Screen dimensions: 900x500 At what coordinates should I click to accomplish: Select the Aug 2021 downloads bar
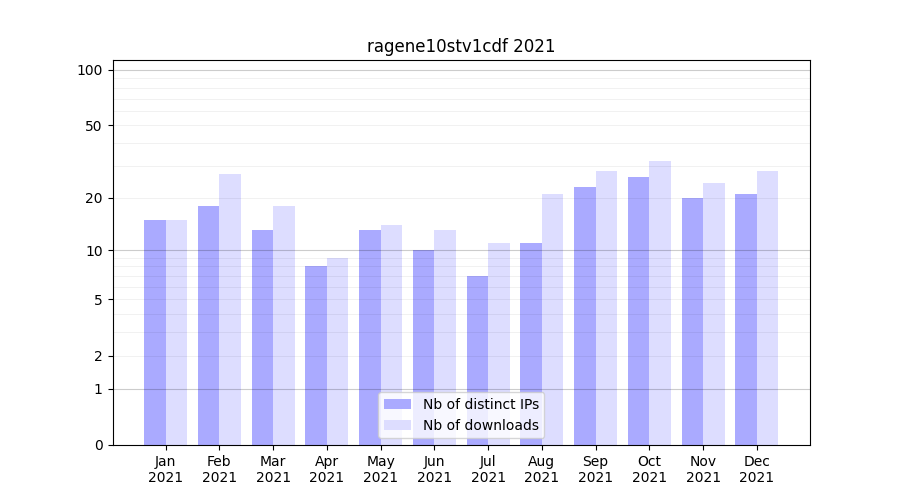point(553,319)
